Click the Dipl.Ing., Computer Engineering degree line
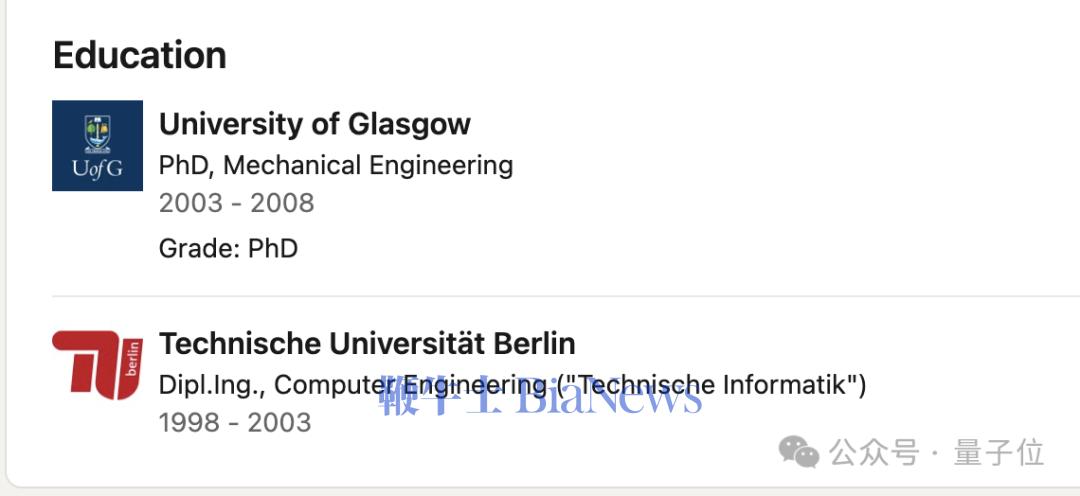The height and width of the screenshot is (496, 1080). pyautogui.click(x=512, y=384)
